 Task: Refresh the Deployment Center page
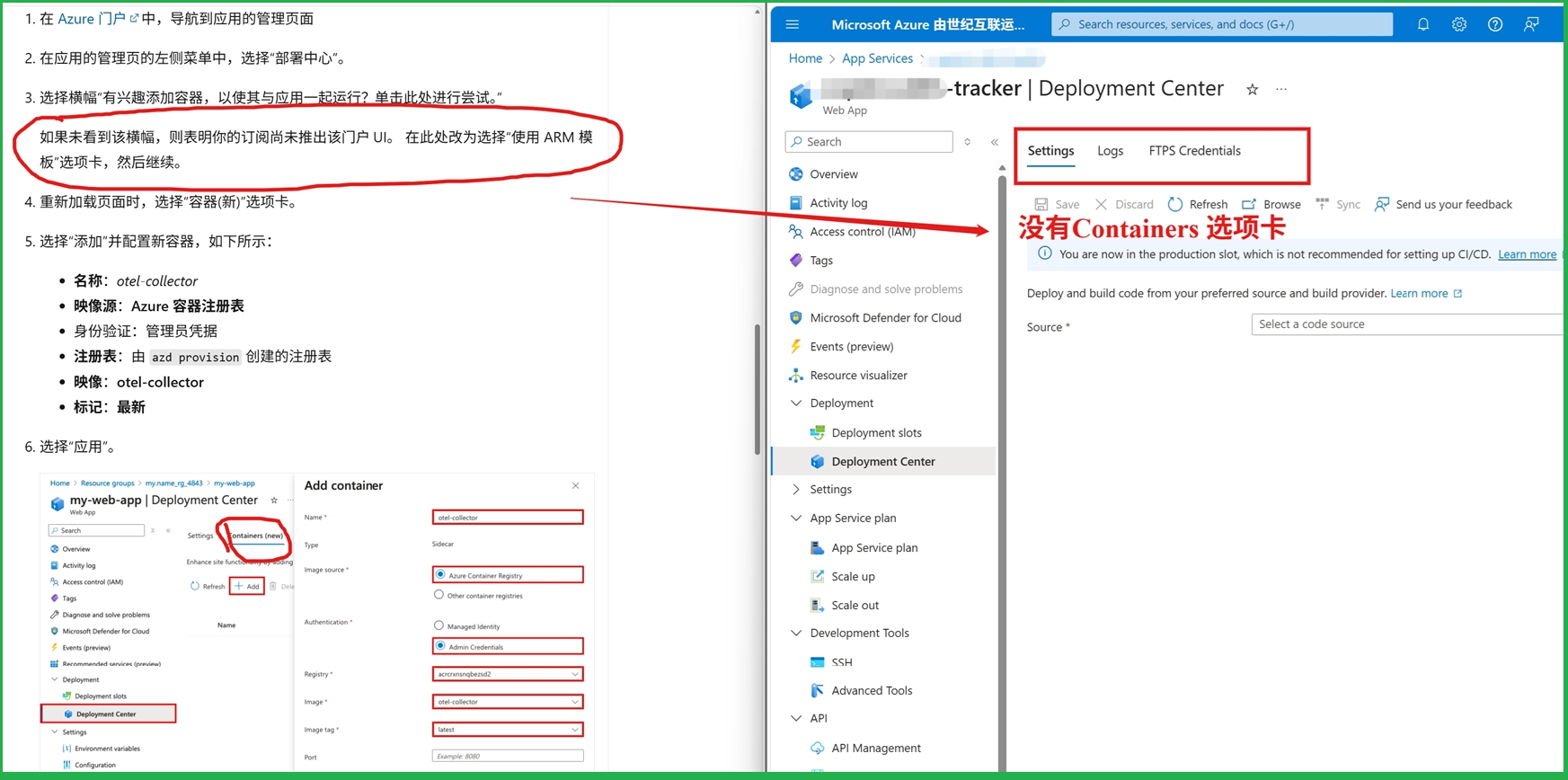click(x=1198, y=205)
